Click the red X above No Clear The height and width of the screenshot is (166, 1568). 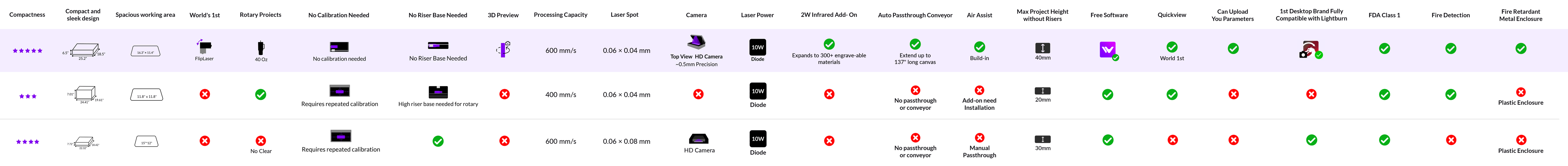click(x=261, y=140)
